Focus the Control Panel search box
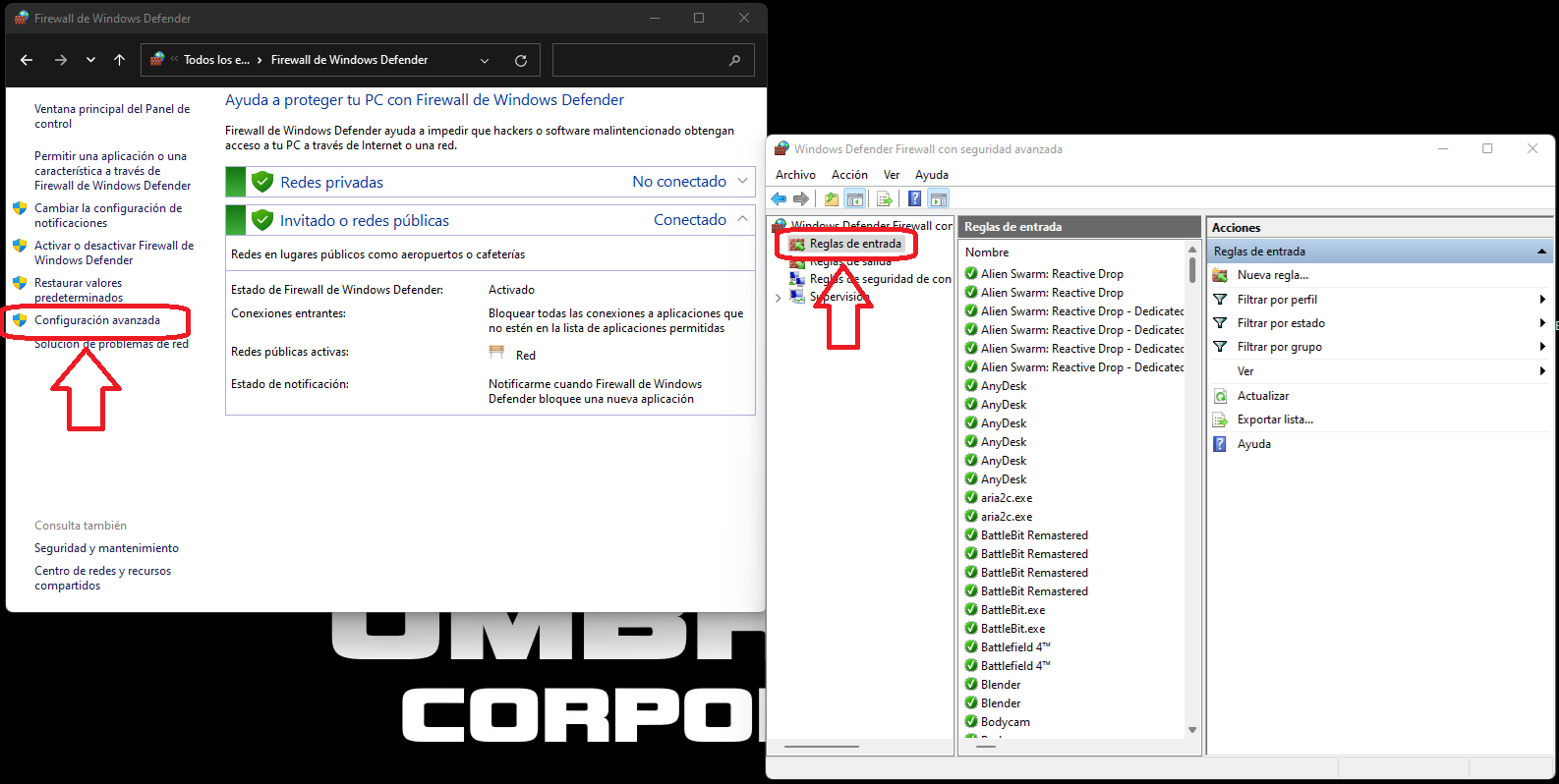Screen dimensions: 1559x784 click(x=653, y=60)
